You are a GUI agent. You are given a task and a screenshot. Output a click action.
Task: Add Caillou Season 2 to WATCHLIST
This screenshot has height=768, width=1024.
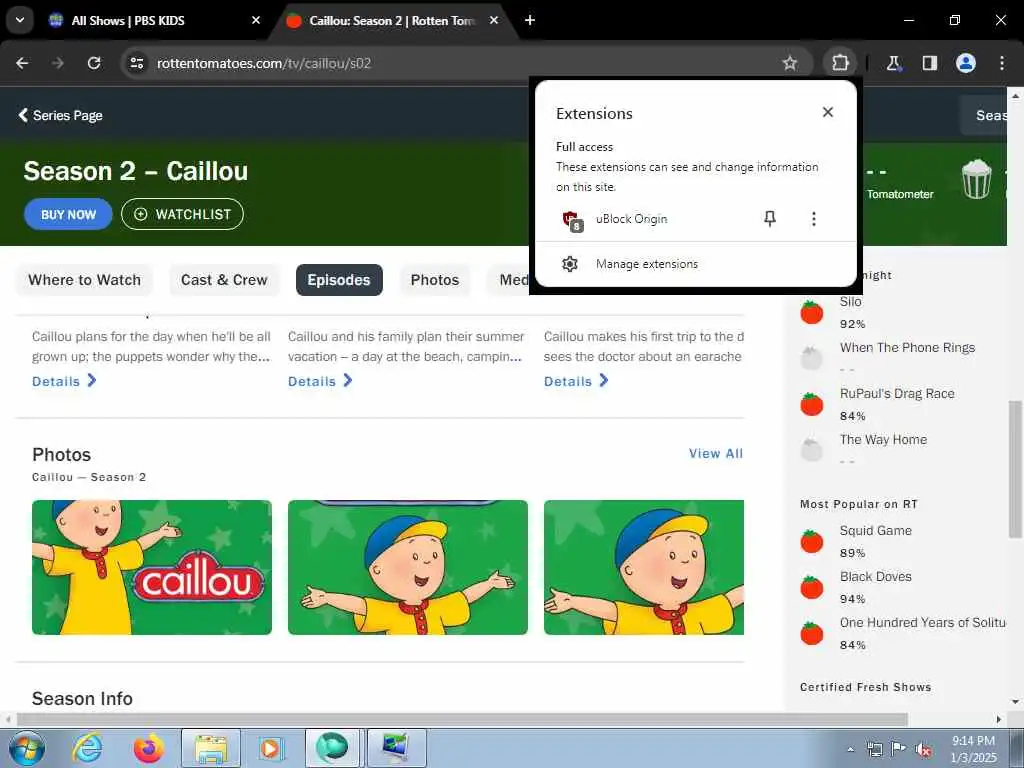pos(182,214)
